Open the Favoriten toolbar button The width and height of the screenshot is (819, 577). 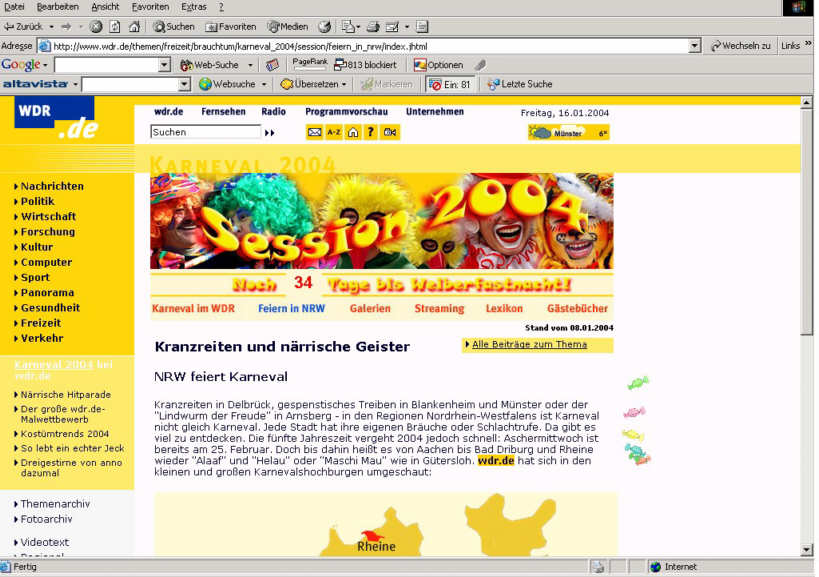tap(230, 27)
